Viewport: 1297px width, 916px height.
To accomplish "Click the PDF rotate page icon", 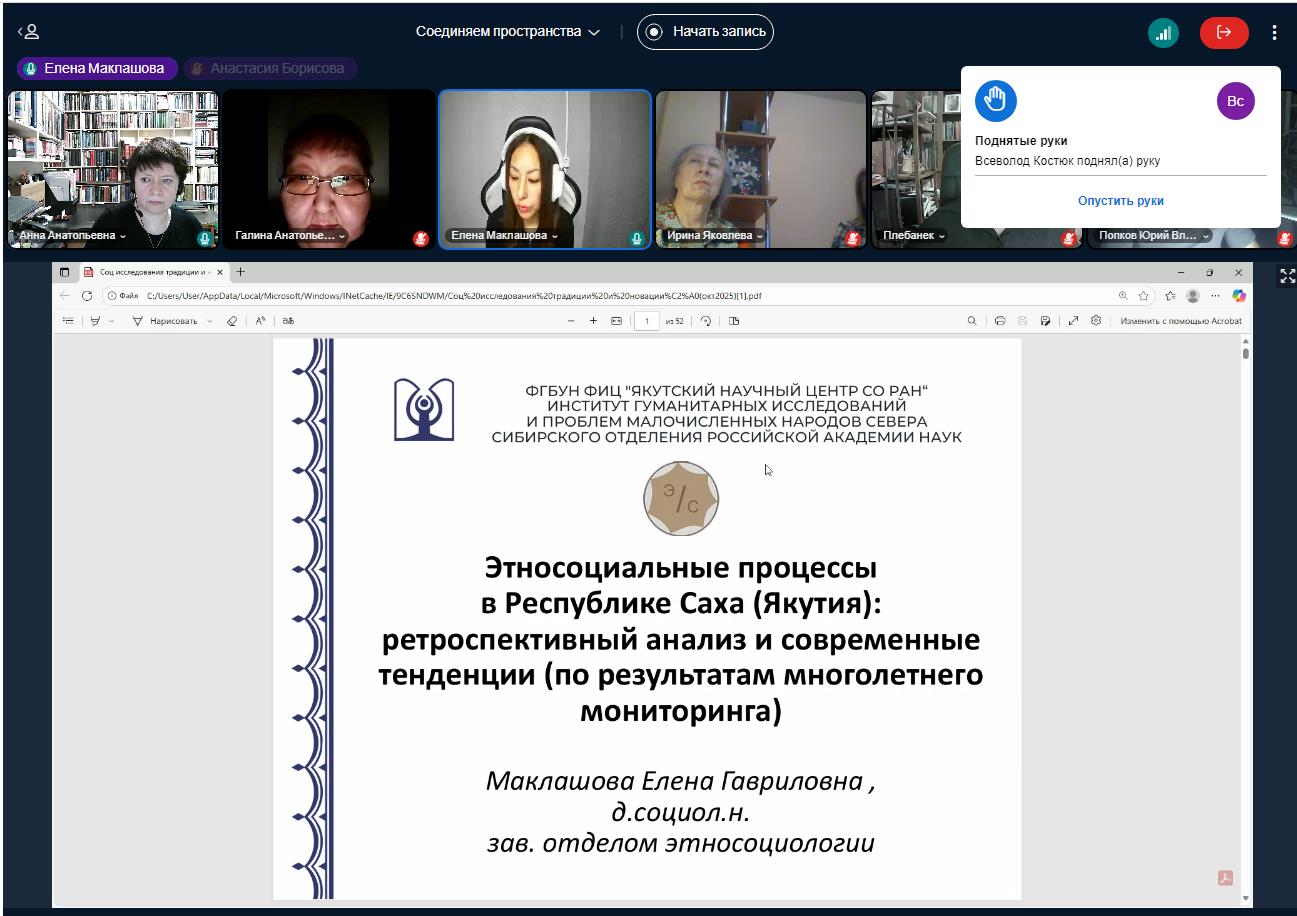I will pyautogui.click(x=706, y=321).
